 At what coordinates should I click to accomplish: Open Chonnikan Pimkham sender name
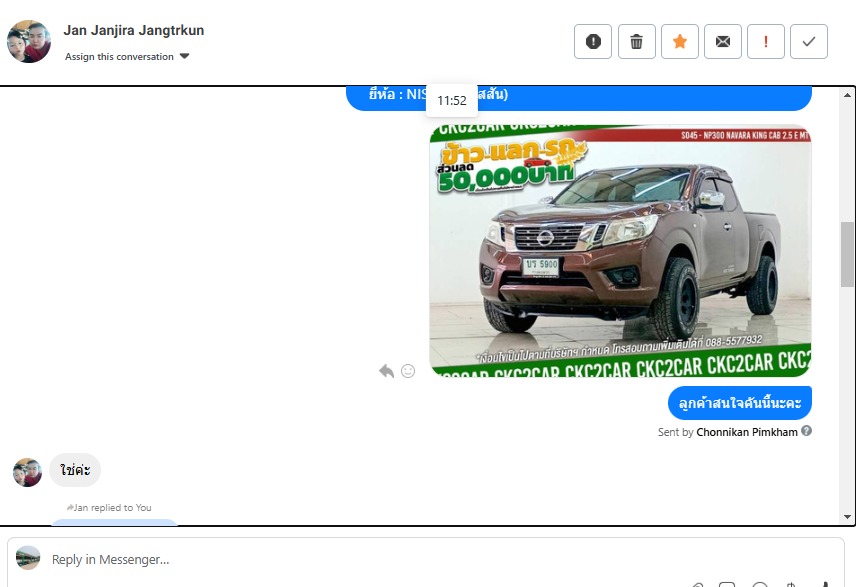pyautogui.click(x=747, y=432)
